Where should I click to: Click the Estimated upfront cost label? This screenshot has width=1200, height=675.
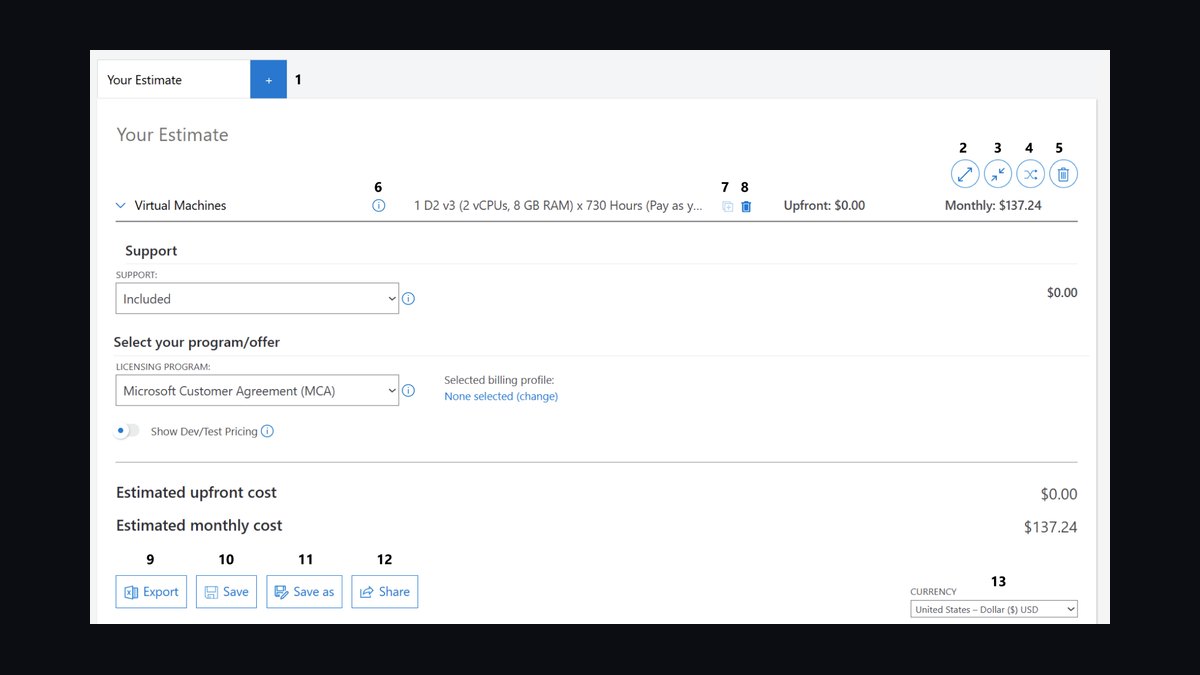(x=196, y=492)
